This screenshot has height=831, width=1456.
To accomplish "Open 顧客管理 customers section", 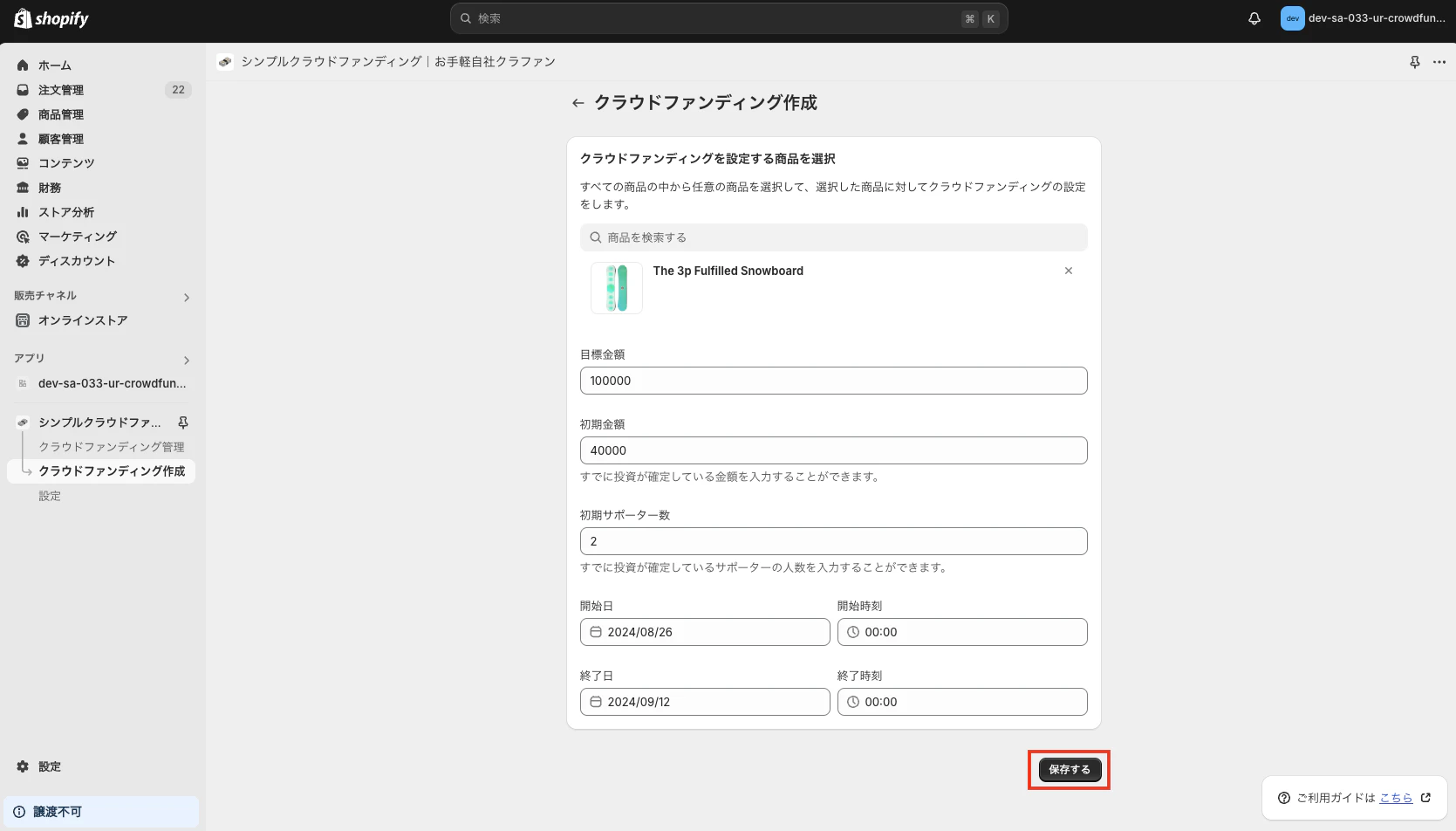I will click(x=22, y=138).
